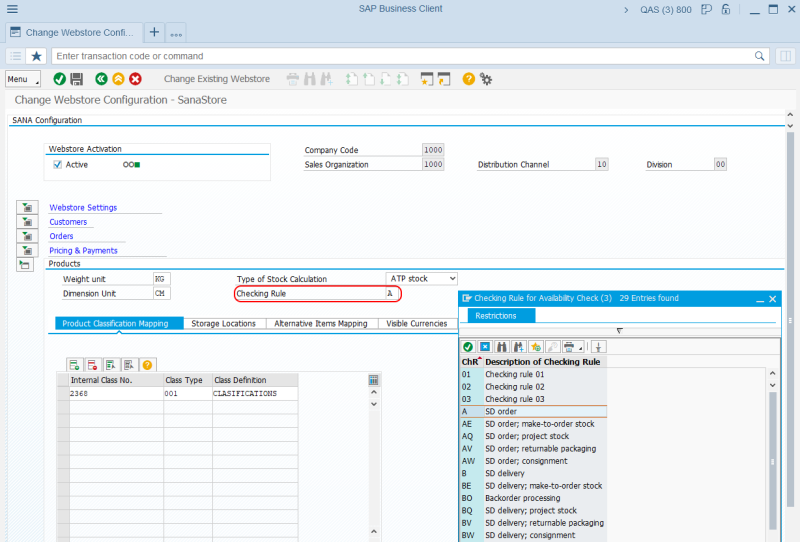Select the Change Webstore Confi... window tab

tap(73, 33)
